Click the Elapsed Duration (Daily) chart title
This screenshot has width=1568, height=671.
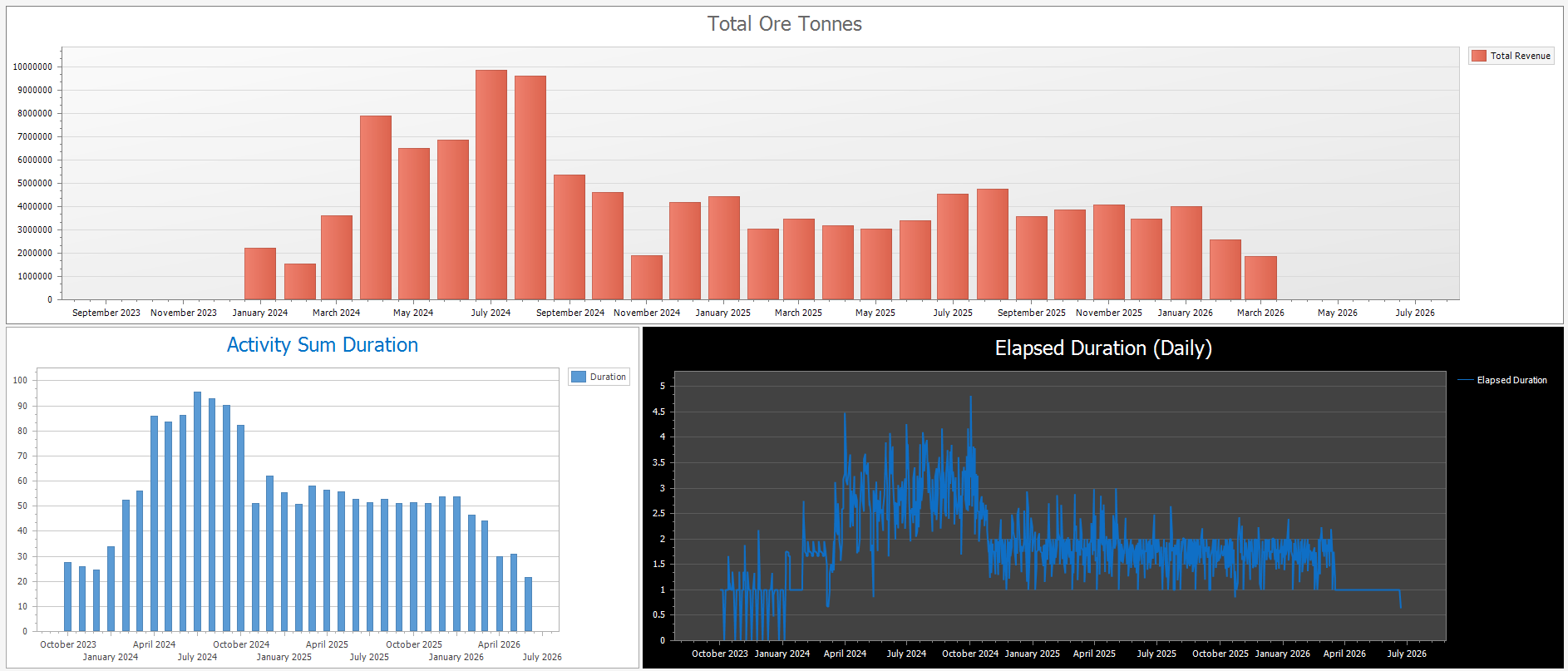(x=1102, y=348)
